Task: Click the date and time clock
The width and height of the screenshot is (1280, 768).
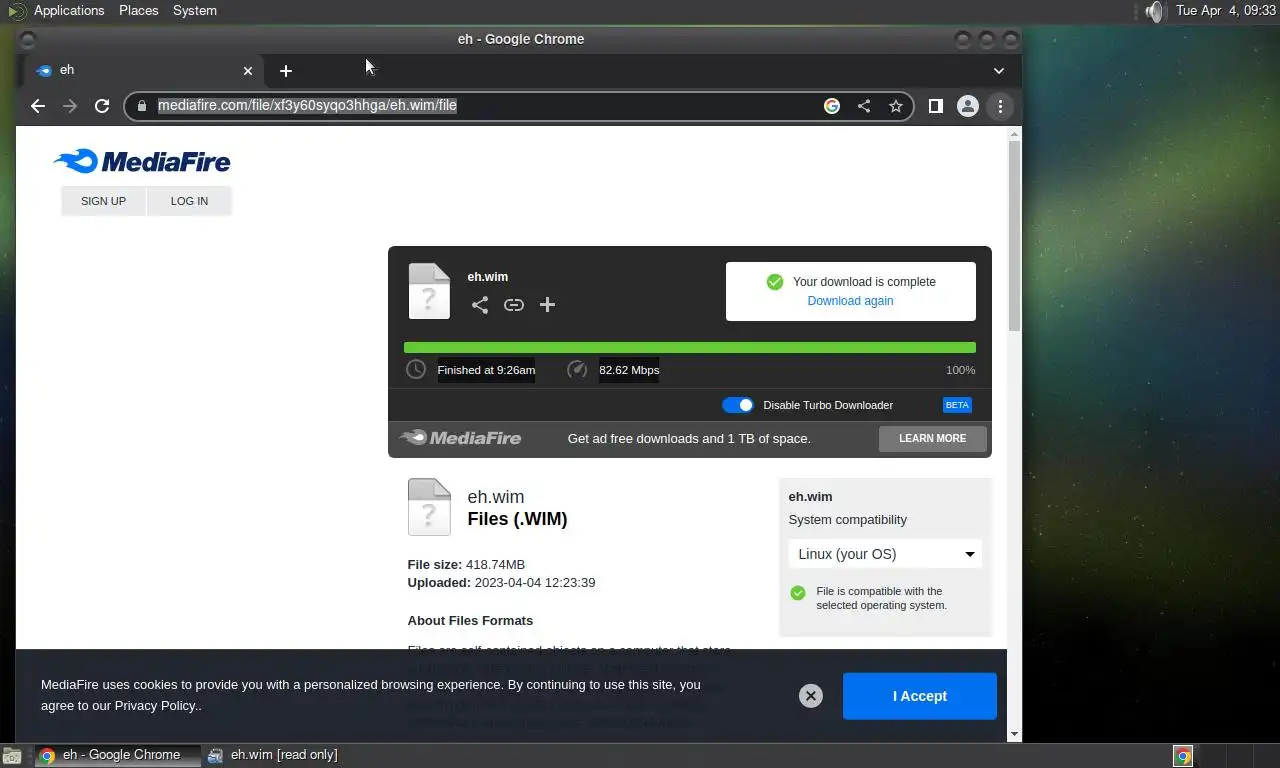Action: tap(1226, 10)
